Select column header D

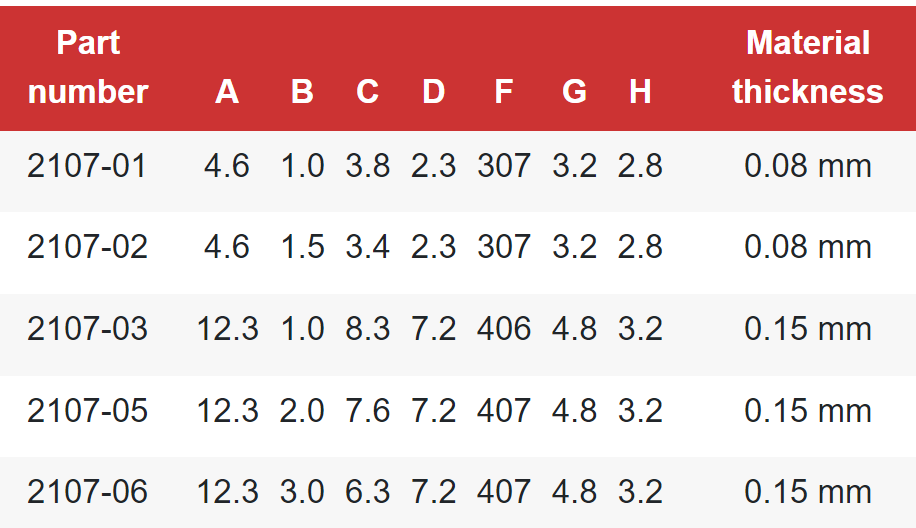coord(433,92)
